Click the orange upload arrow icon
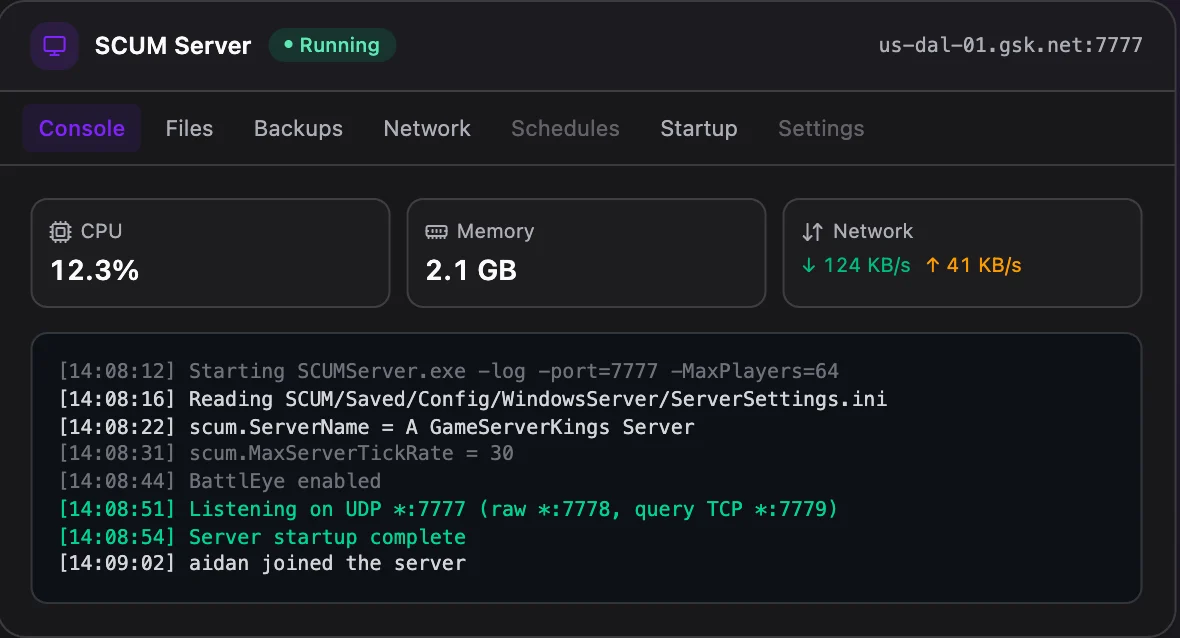 click(x=932, y=265)
